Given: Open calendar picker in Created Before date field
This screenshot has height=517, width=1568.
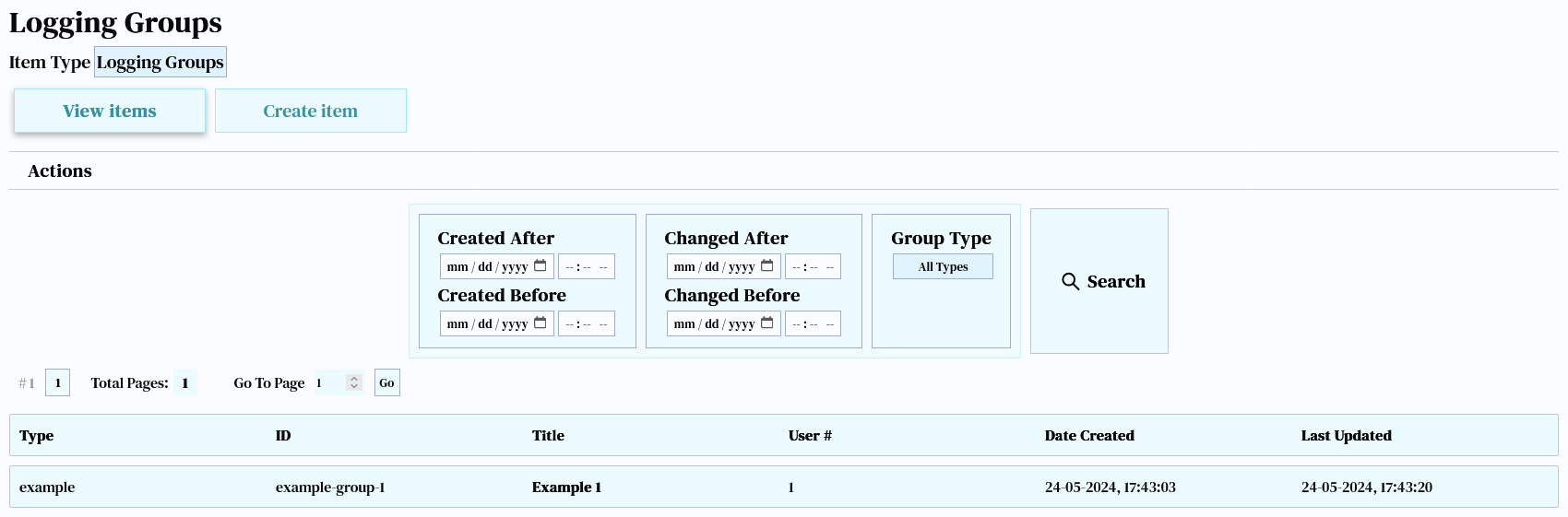Looking at the screenshot, I should pyautogui.click(x=540, y=323).
